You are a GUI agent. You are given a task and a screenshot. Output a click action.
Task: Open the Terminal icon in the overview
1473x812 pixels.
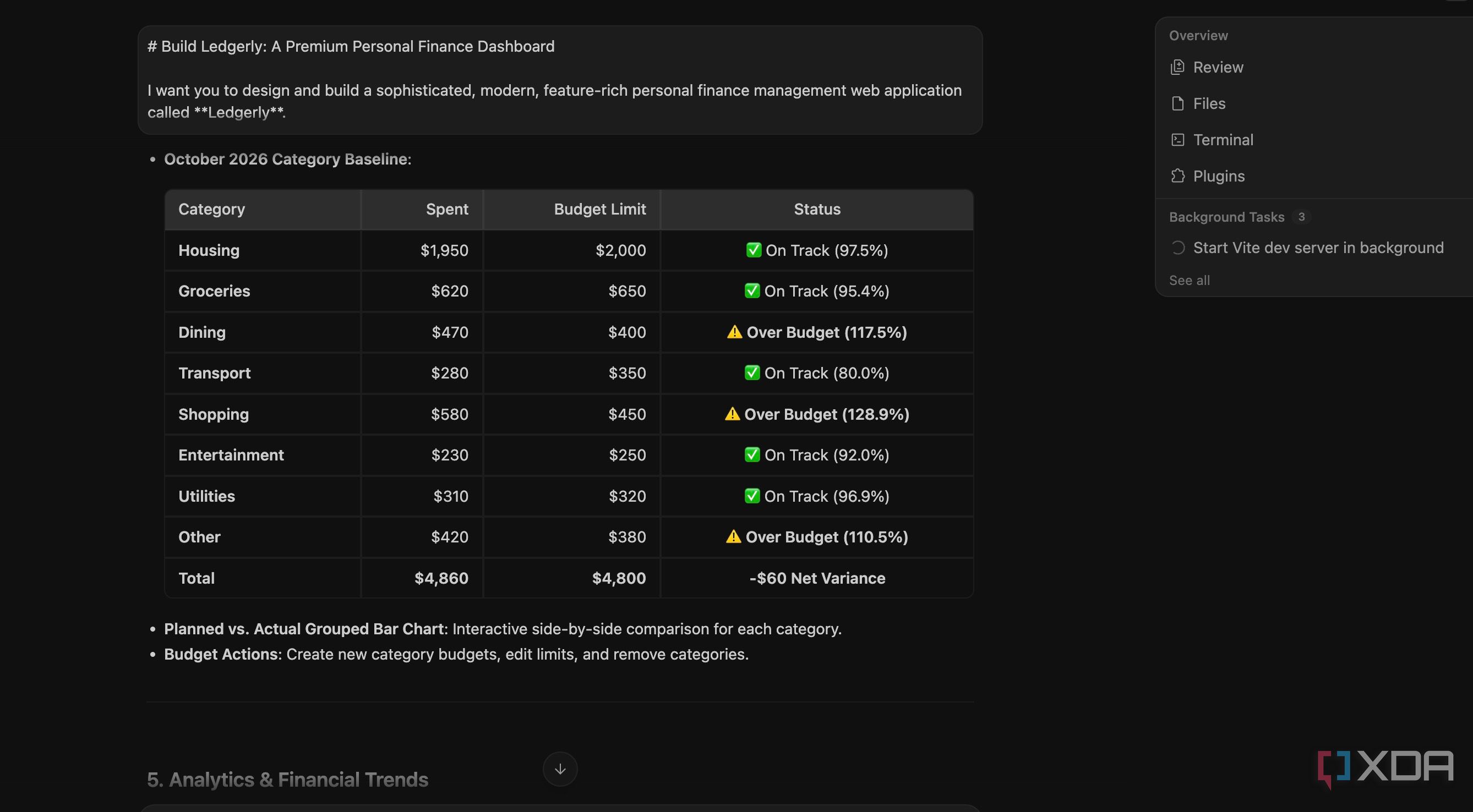click(x=1177, y=140)
